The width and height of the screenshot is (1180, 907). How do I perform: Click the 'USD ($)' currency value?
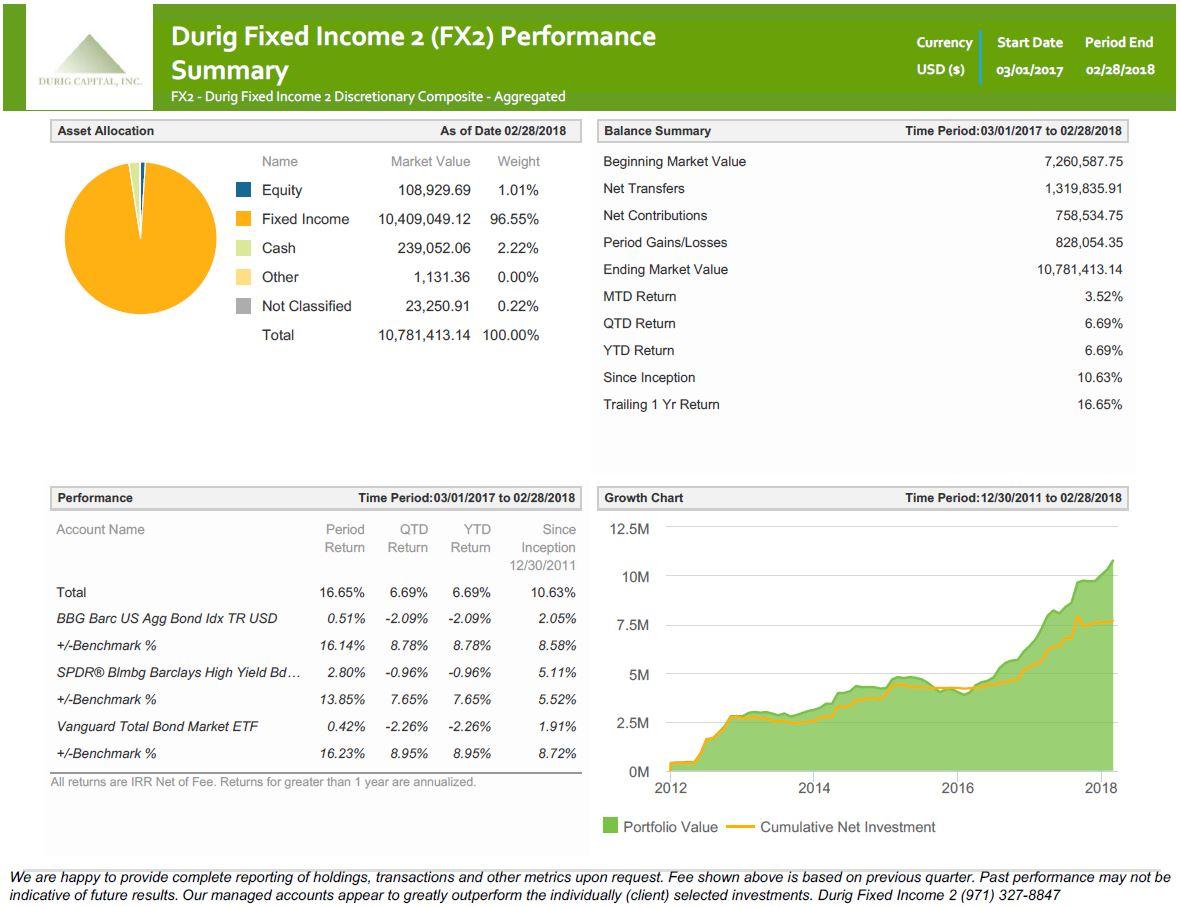(x=940, y=69)
